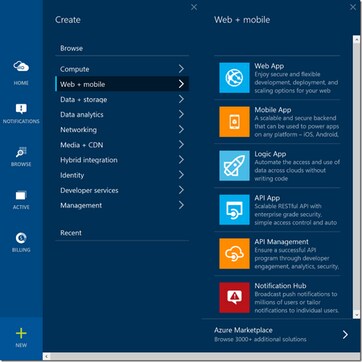Expand the Management chevron
The image size is (362, 362).
tap(181, 205)
